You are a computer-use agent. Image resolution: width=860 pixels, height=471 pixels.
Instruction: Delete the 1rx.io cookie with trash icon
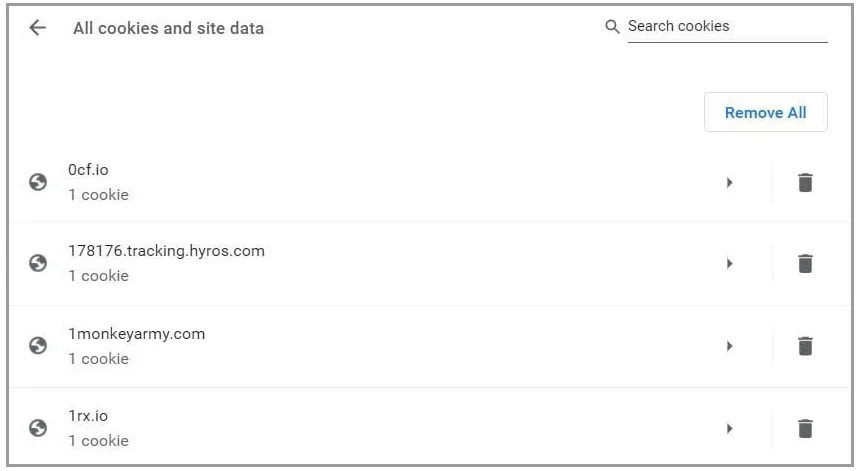[805, 428]
